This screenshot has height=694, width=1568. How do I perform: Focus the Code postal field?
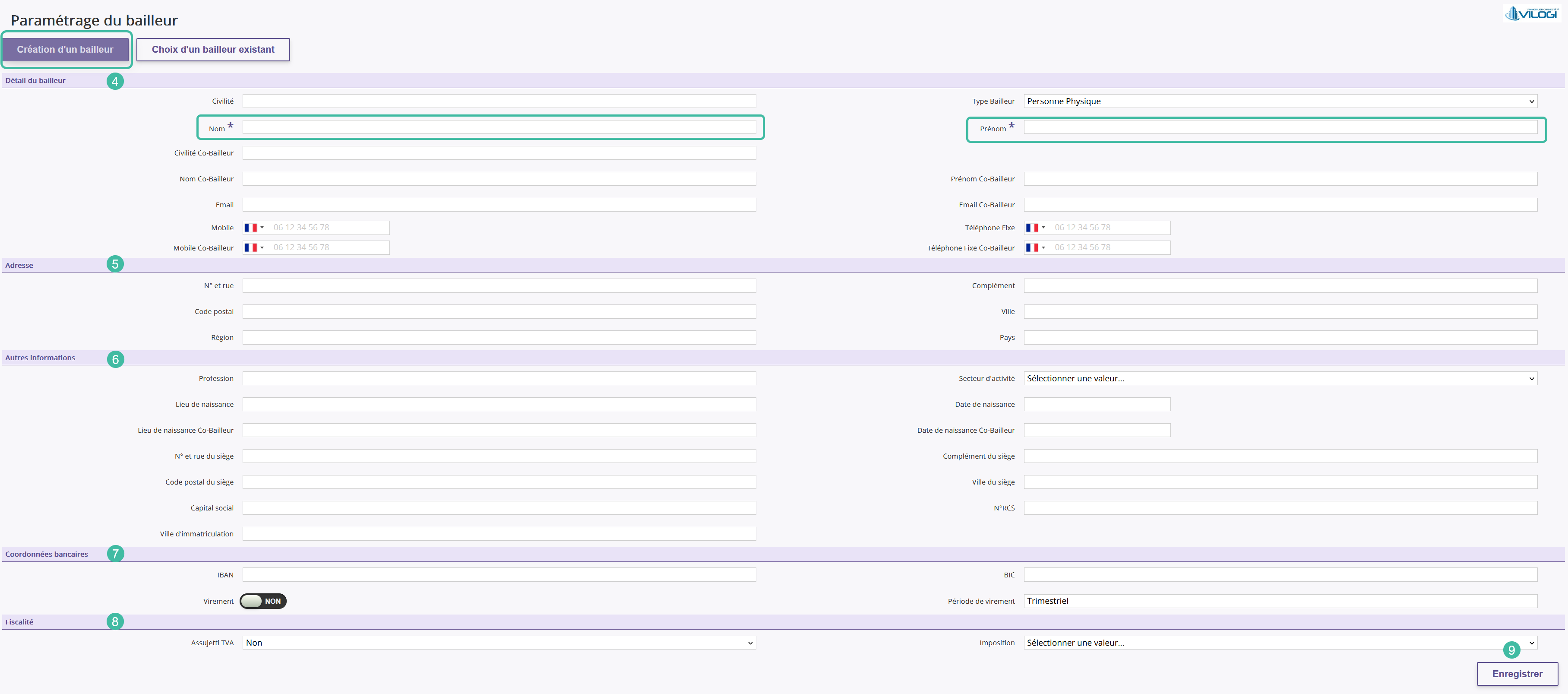(x=499, y=311)
